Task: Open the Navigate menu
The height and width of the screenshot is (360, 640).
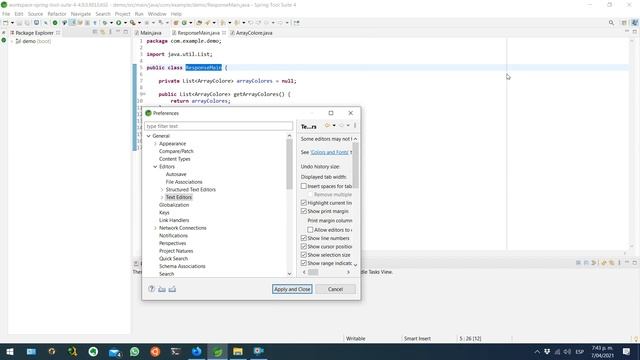Action: [81, 14]
